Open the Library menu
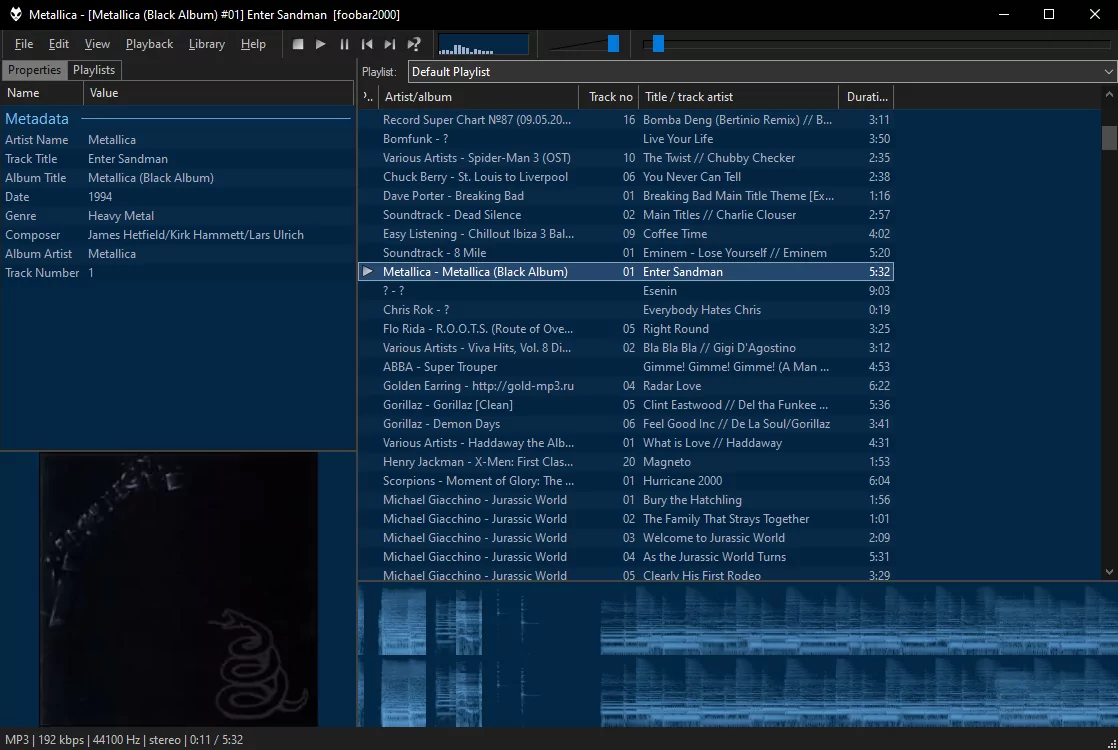 coord(207,44)
